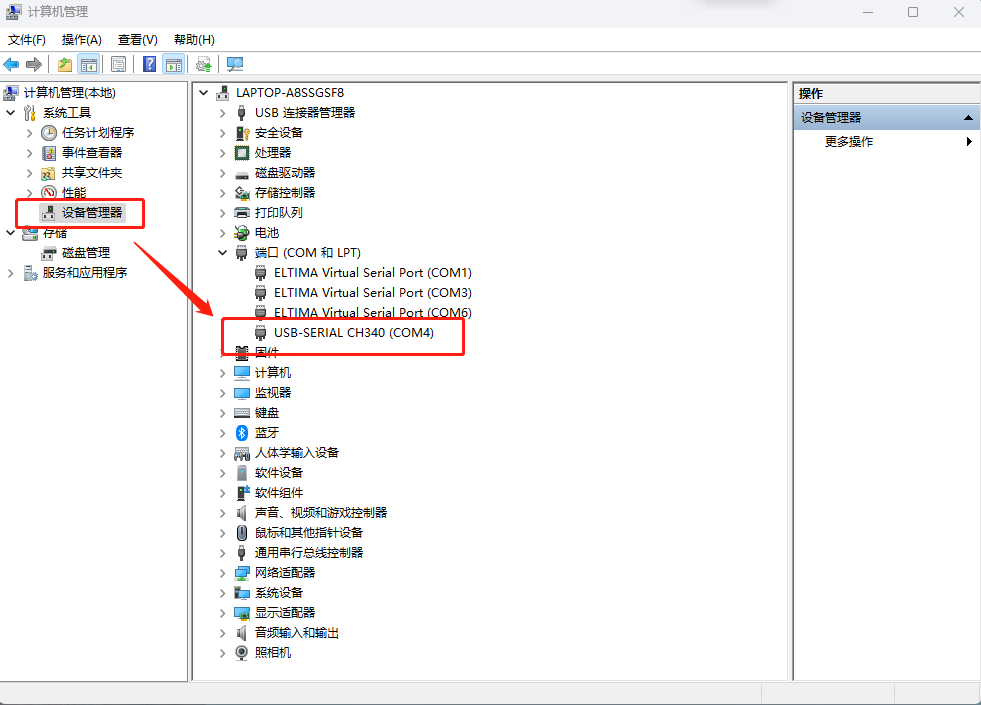This screenshot has height=705, width=981.
Task: Click the Back arrow toolbar button
Action: pyautogui.click(x=11, y=64)
